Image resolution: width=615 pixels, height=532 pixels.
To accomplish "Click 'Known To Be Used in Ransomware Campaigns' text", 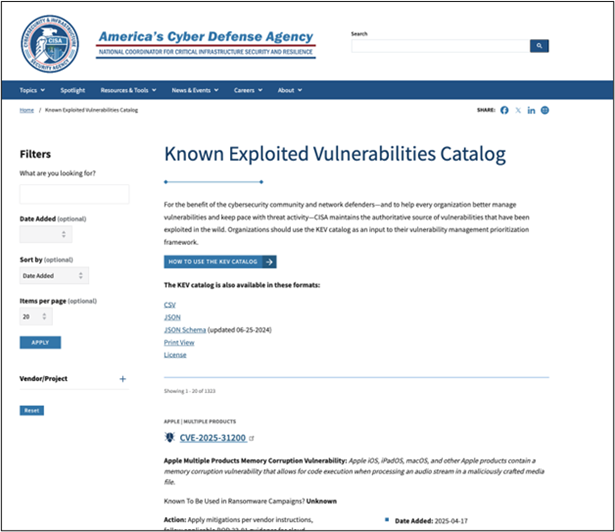I will click(234, 501).
